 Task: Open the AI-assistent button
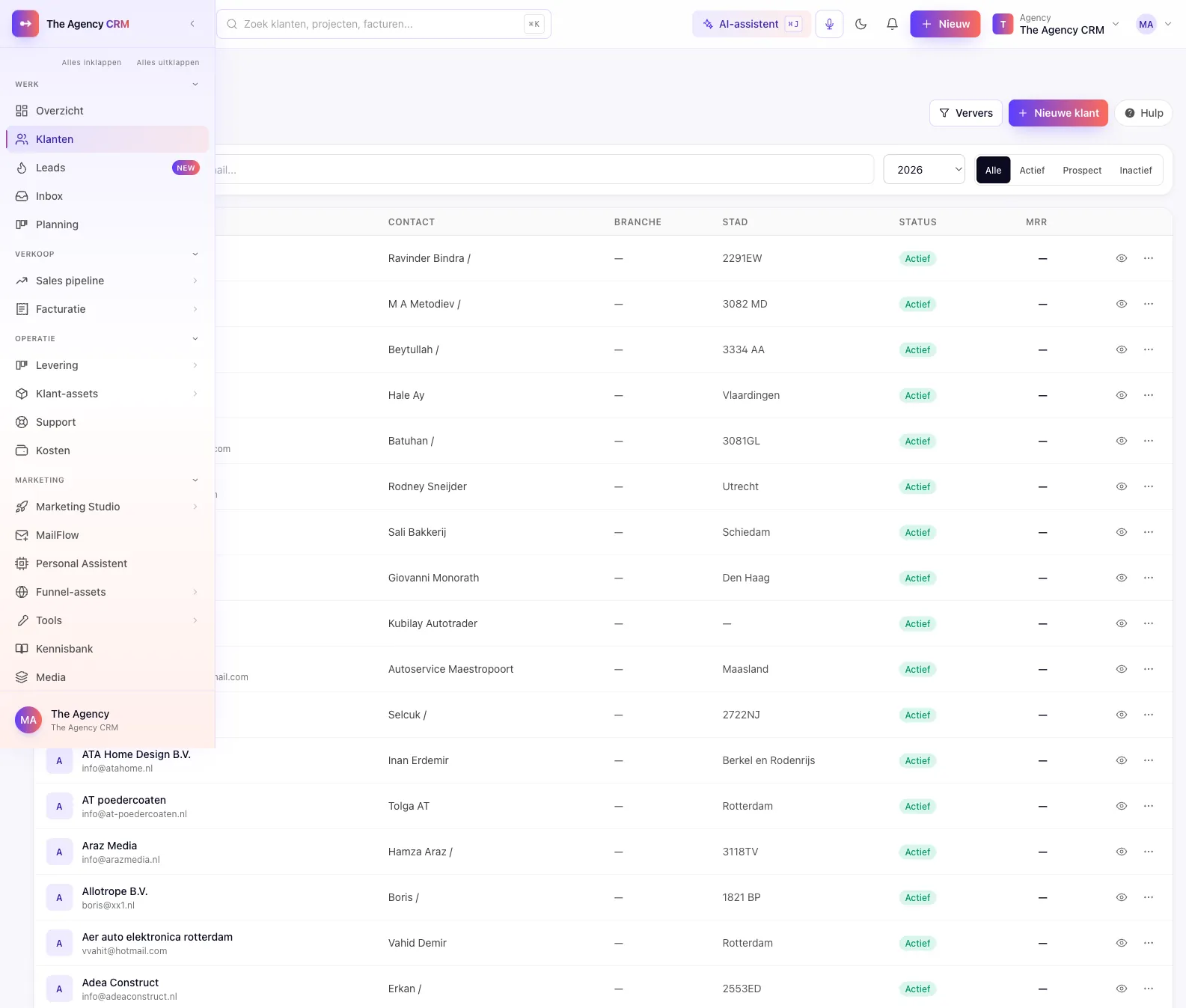(x=751, y=24)
